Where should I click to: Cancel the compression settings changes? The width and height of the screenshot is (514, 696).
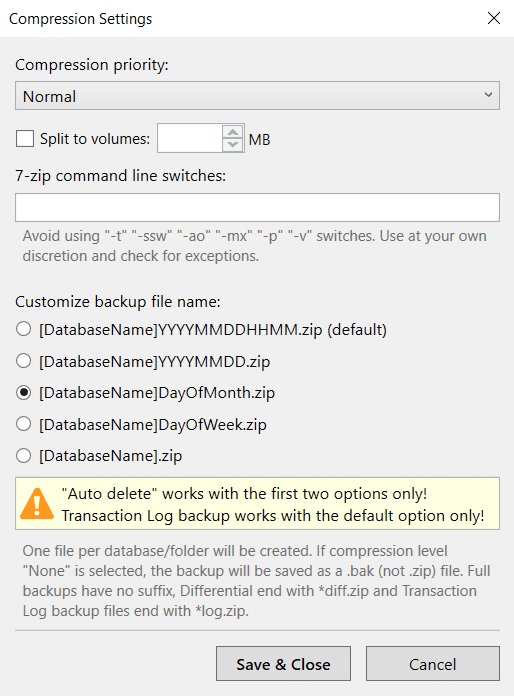(432, 664)
